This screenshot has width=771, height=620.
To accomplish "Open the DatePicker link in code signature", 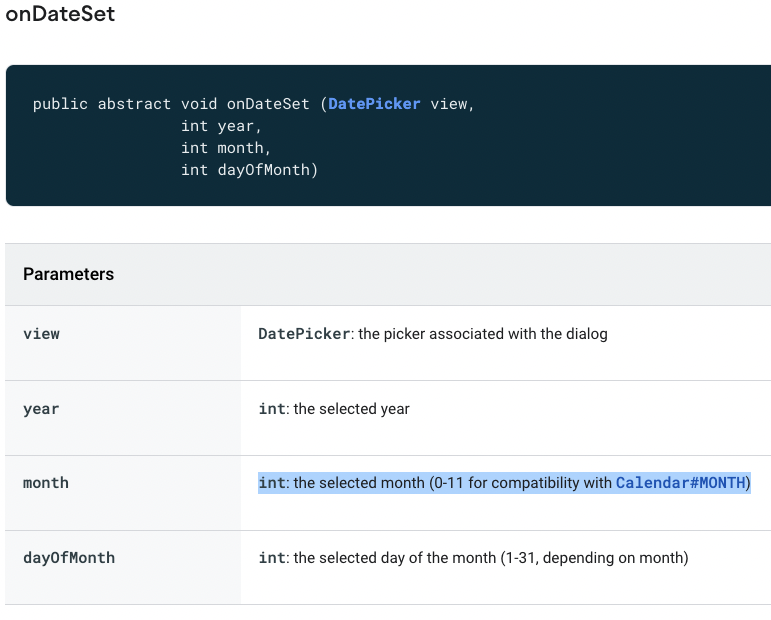I will [374, 104].
